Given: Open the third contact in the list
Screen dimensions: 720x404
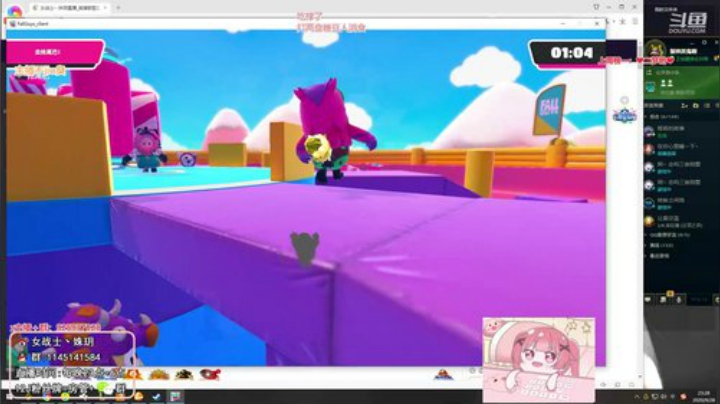Looking at the screenshot, I should point(680,167).
